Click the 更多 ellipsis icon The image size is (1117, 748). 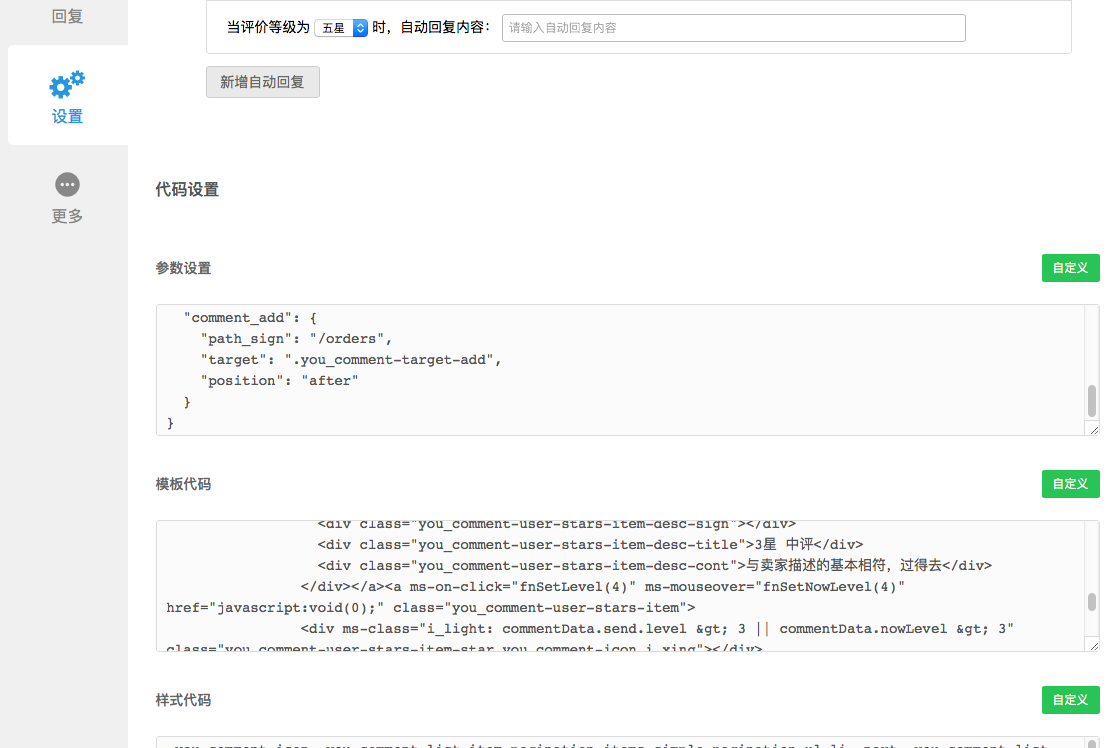pos(66,184)
